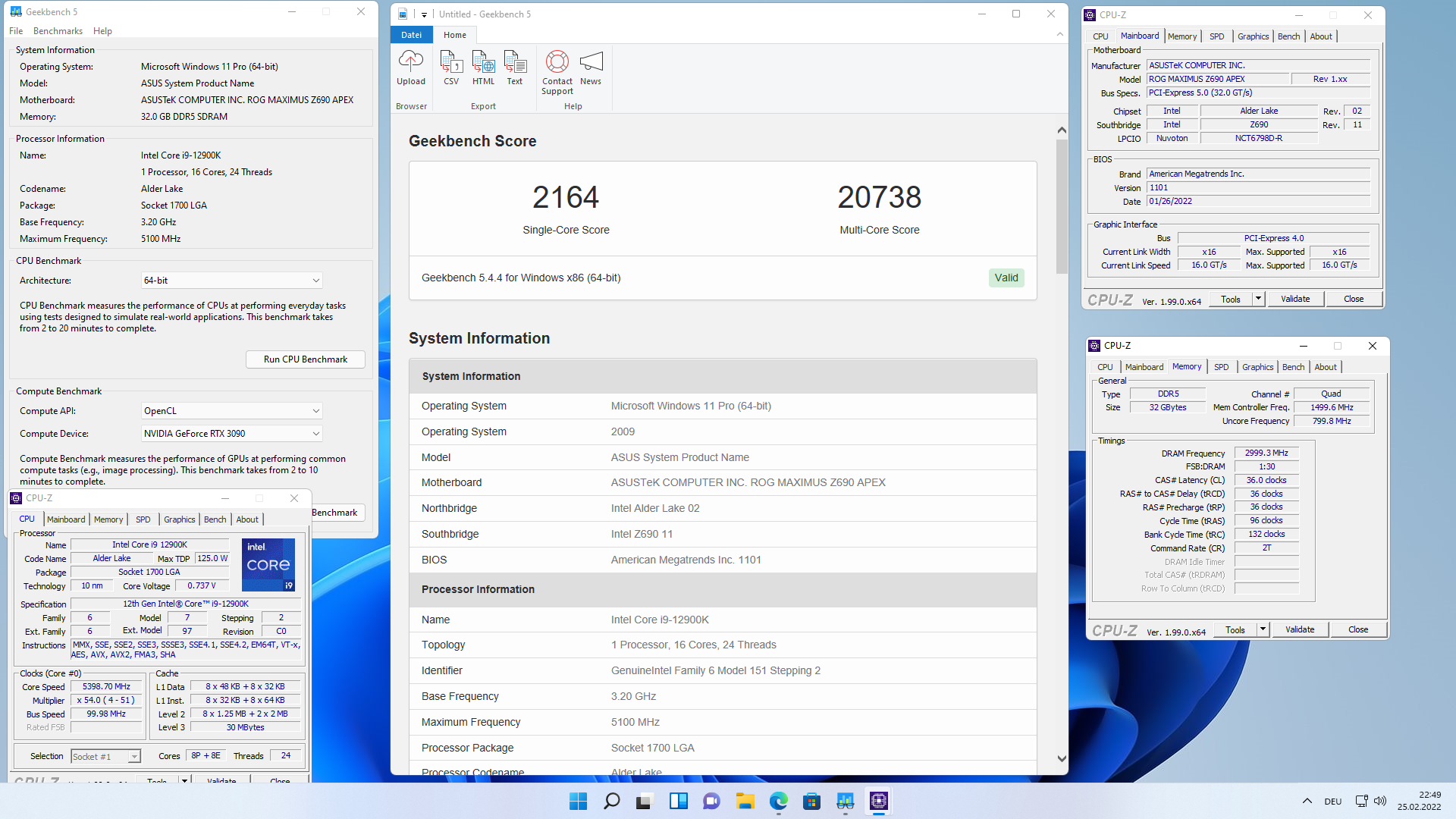Viewport: 1456px width, 819px height.
Task: Open Contact Support in Geekbench ribbon
Action: tap(557, 72)
